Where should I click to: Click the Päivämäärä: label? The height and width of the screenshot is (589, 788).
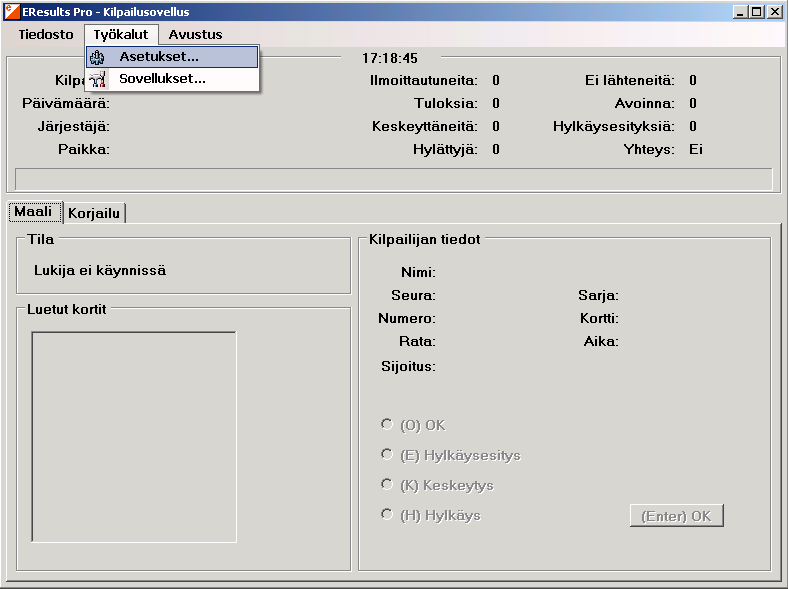coord(66,104)
